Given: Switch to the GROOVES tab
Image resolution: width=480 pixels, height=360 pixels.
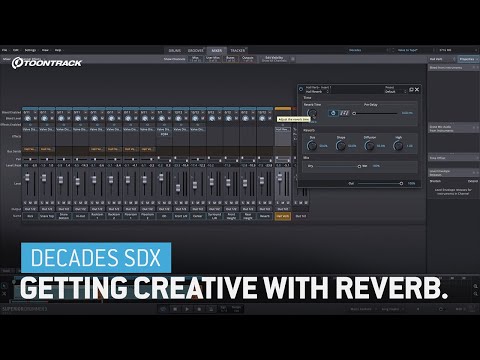Looking at the screenshot, I should coord(196,51).
